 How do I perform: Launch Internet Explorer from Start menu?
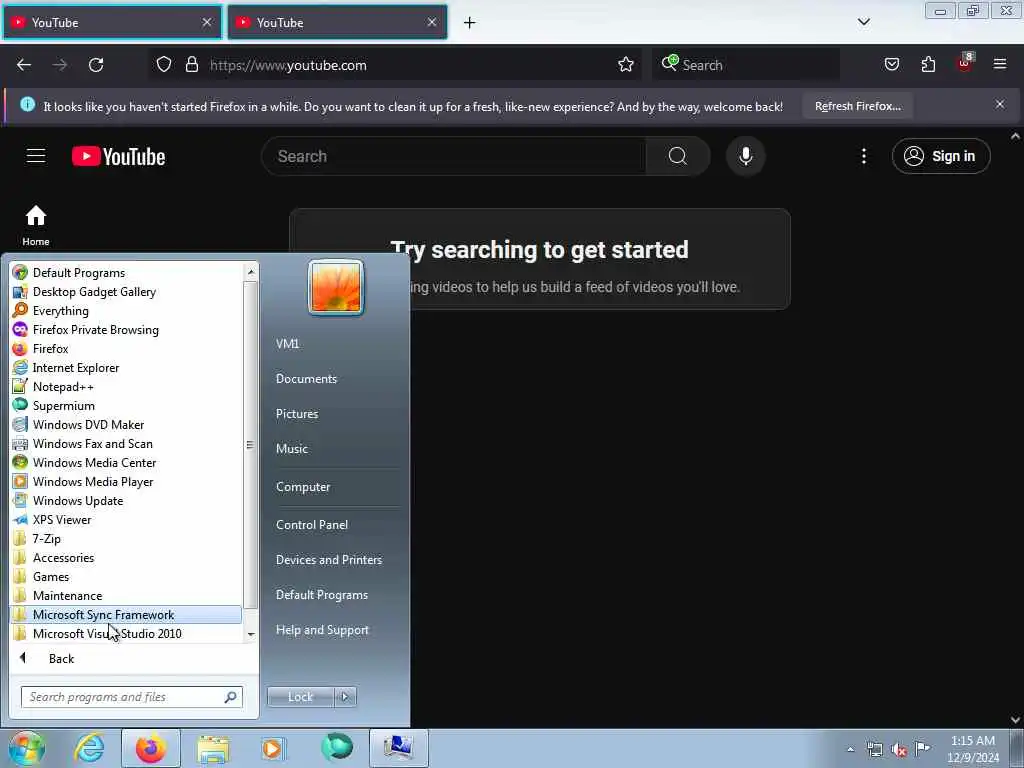pyautogui.click(x=125, y=368)
